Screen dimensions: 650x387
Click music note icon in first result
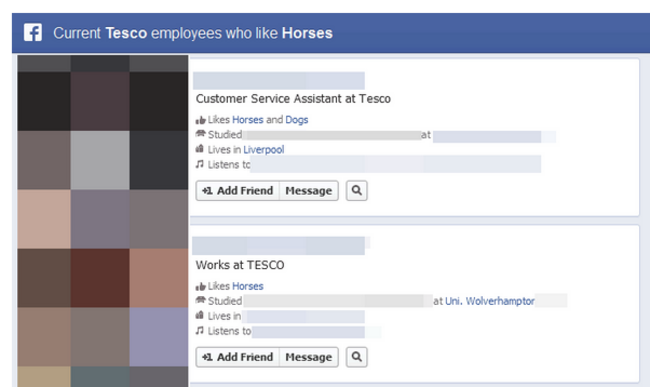pyautogui.click(x=200, y=164)
